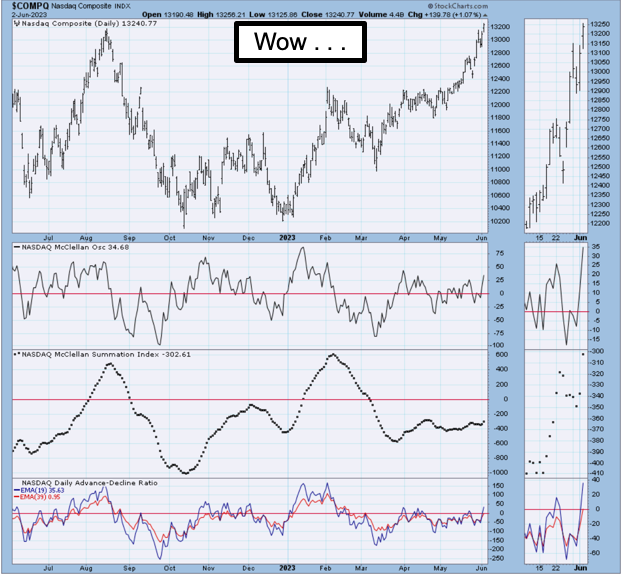Click the Low value 13125.86
Screen dimensions: 624x577
[282, 15]
